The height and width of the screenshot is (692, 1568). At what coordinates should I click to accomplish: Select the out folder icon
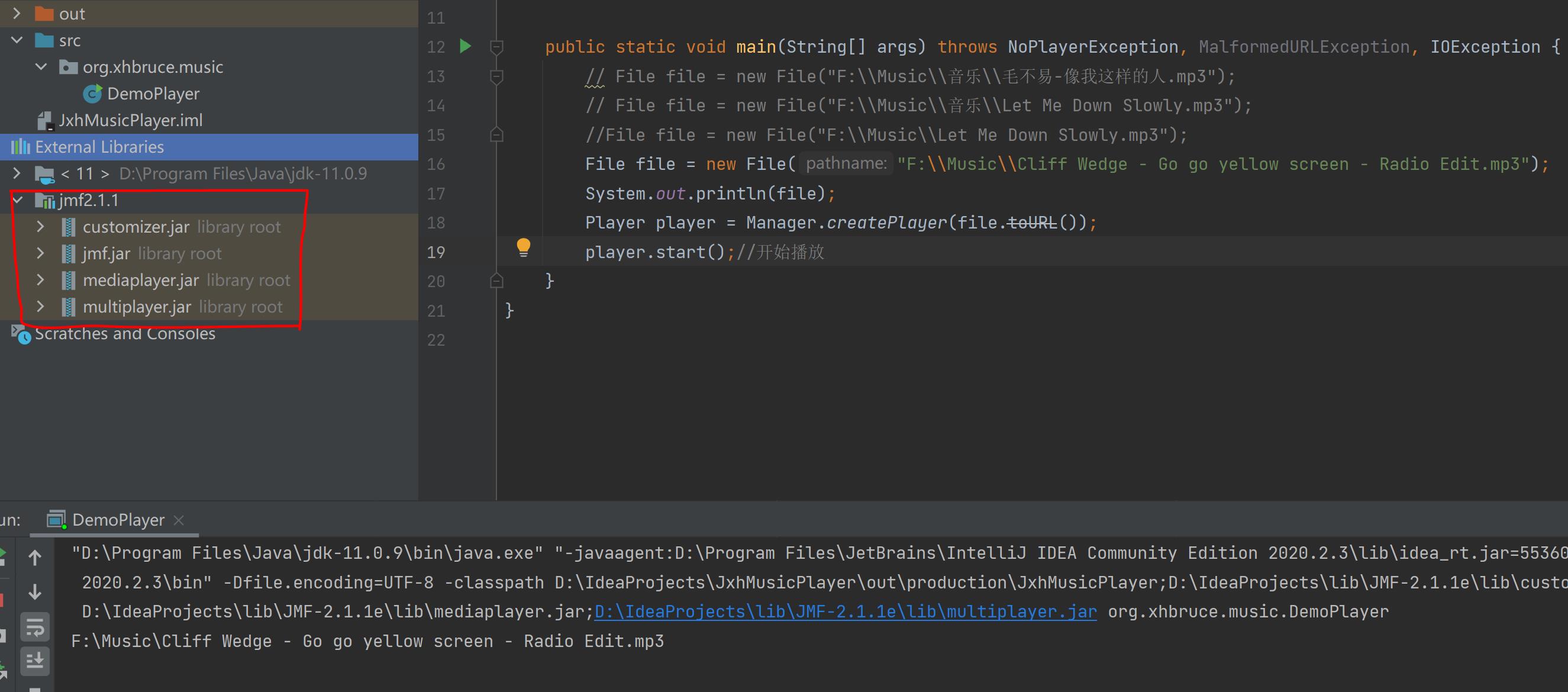(x=44, y=14)
